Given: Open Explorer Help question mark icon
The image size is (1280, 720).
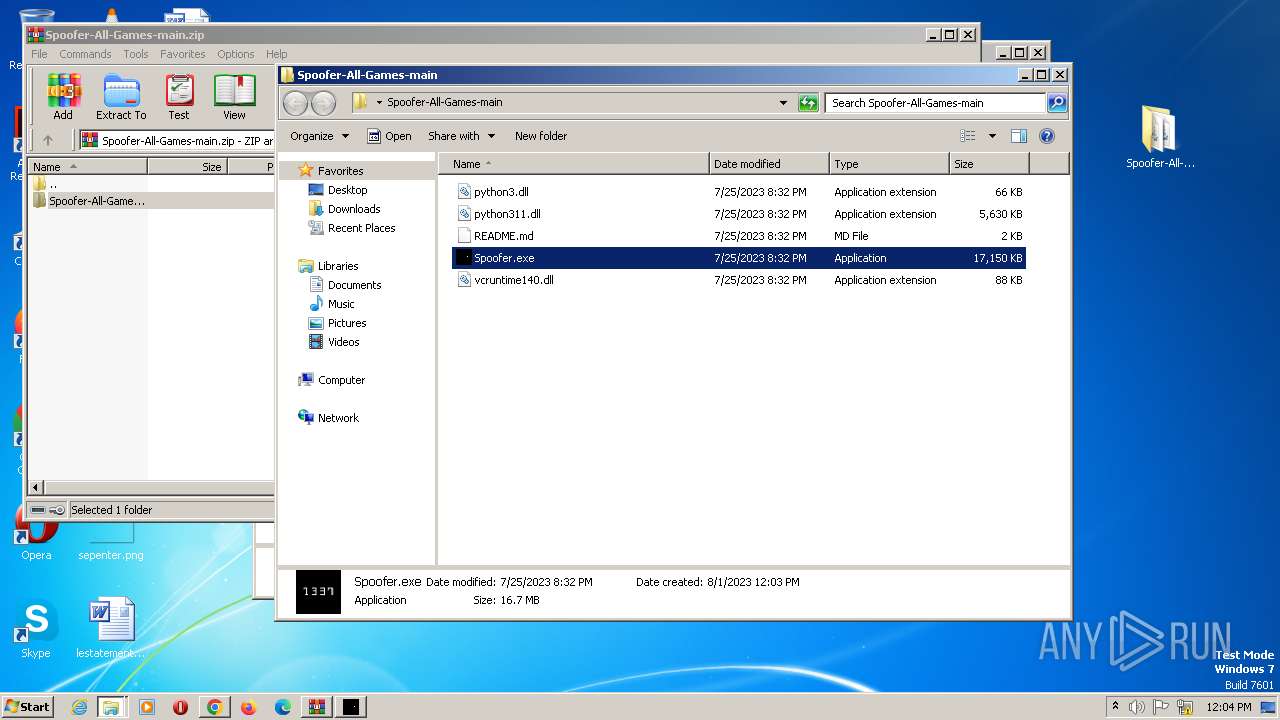Looking at the screenshot, I should coord(1047,136).
